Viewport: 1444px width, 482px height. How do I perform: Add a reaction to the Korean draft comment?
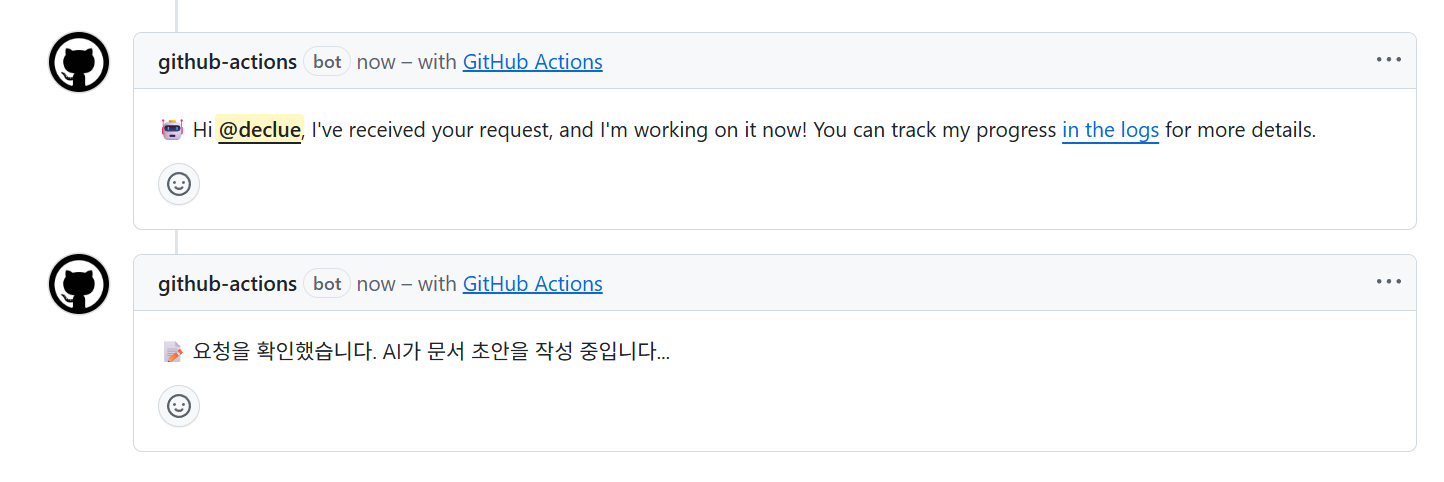point(179,406)
